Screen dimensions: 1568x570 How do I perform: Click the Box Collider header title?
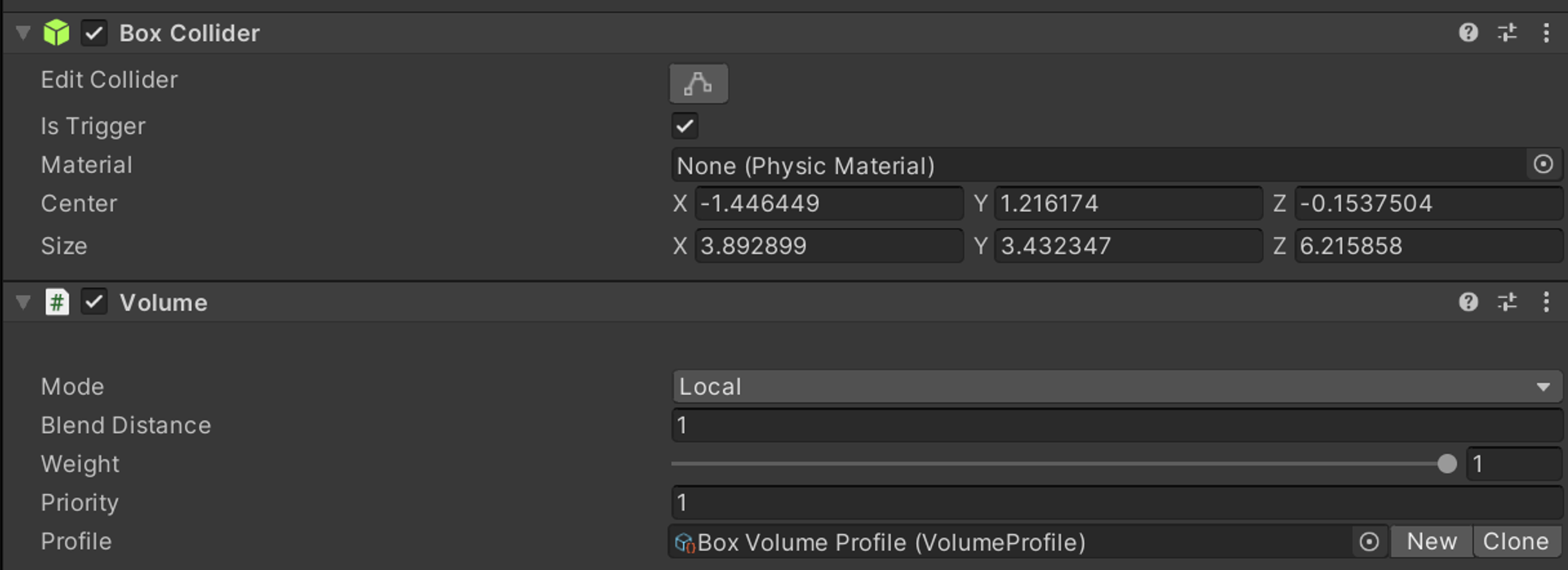coord(189,33)
